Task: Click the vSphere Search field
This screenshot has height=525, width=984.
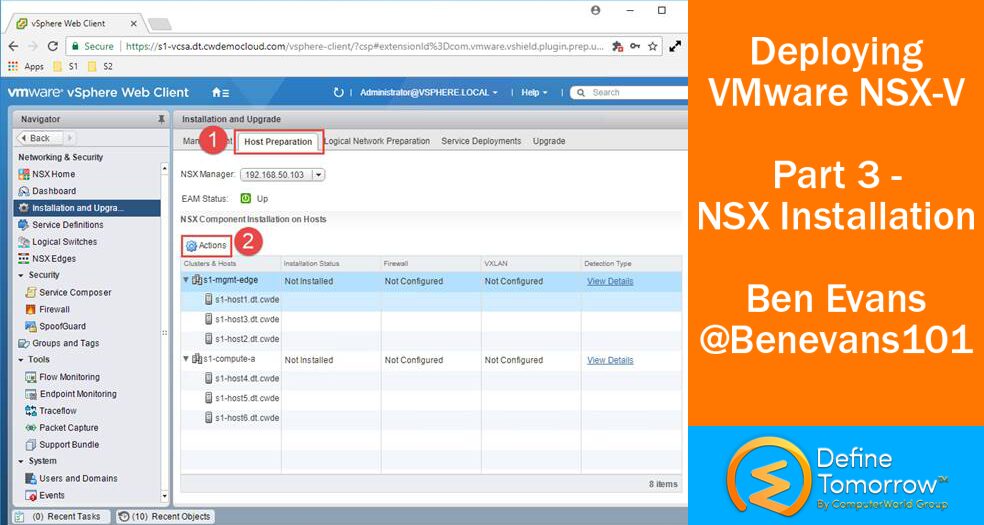Action: [629, 92]
